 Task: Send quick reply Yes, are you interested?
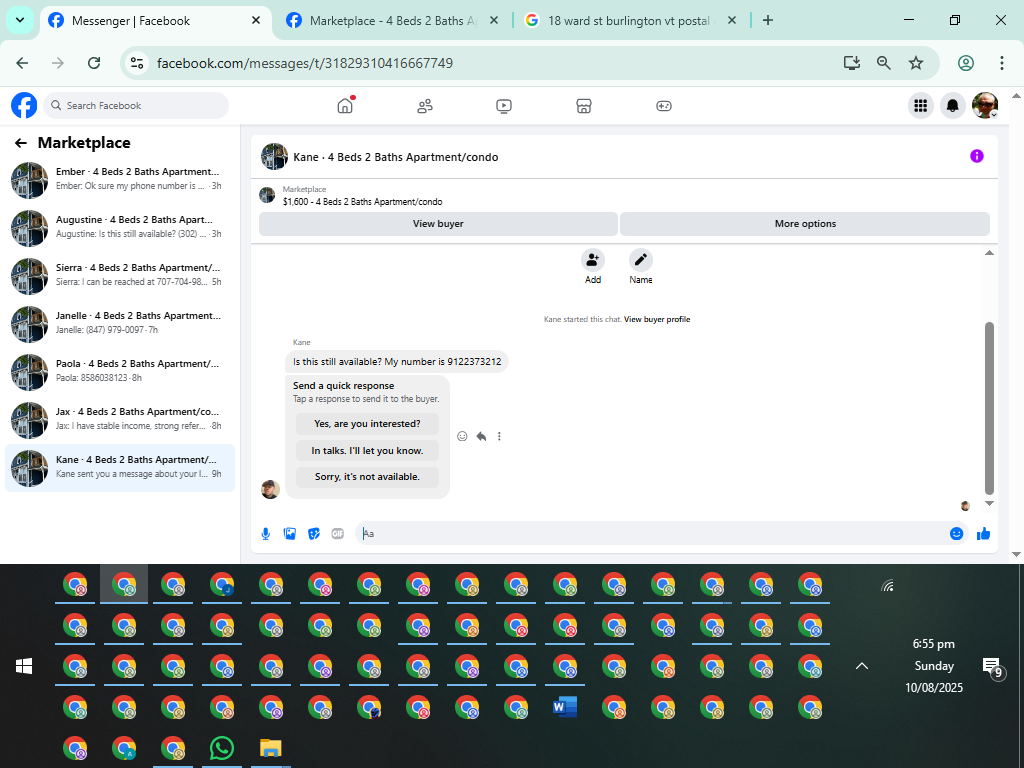tap(367, 424)
